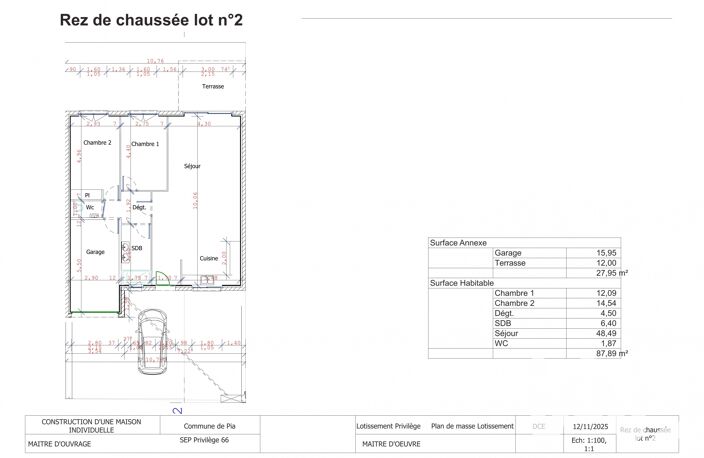Select the 'Séjour' room label

(192, 166)
